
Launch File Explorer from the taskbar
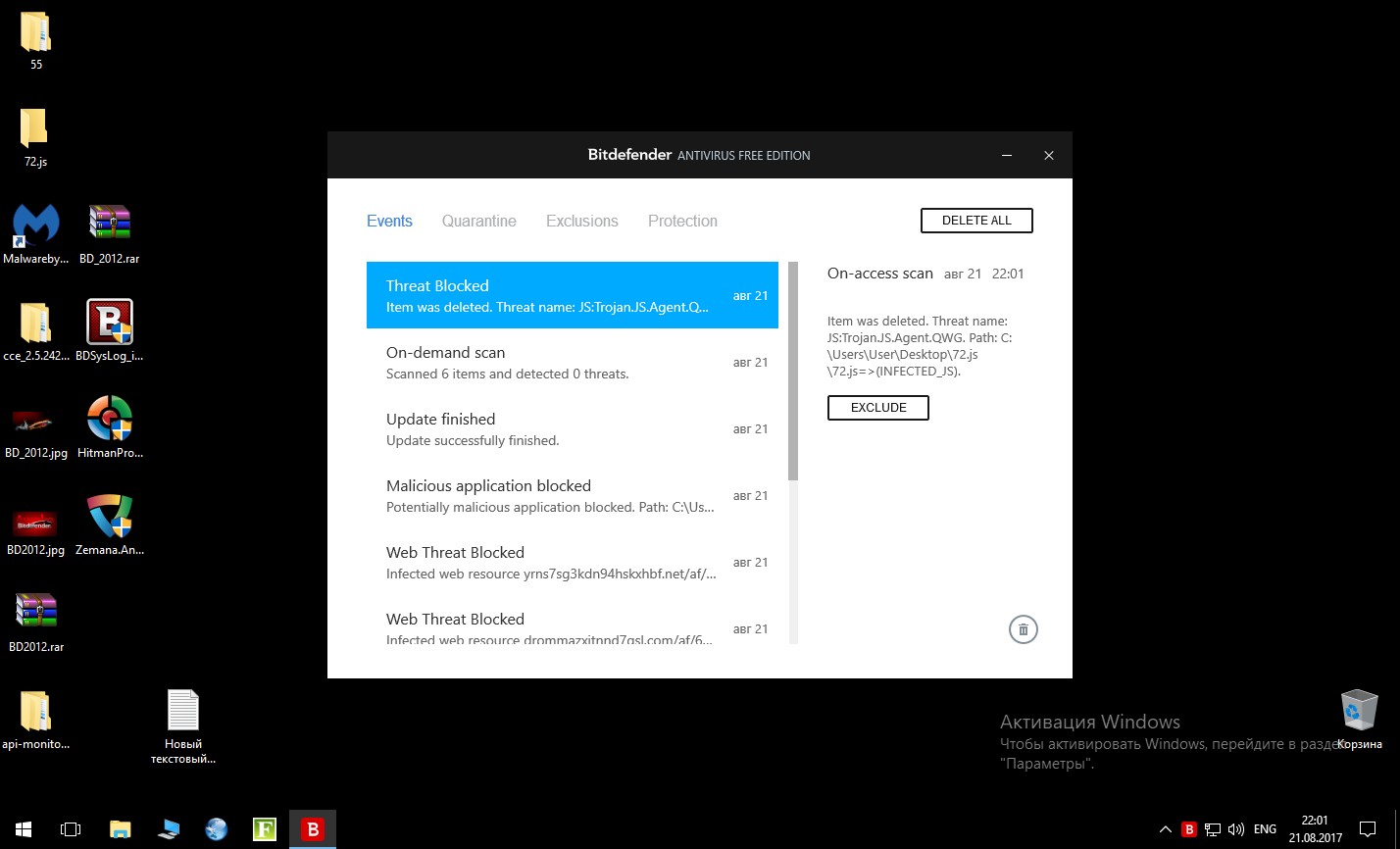(x=120, y=829)
